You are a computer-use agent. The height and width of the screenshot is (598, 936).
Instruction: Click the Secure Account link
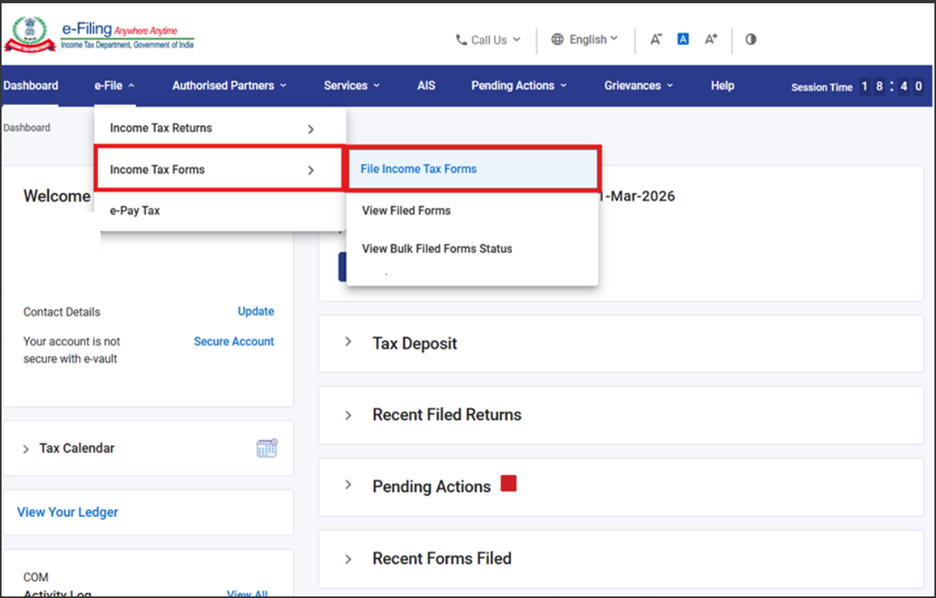pyautogui.click(x=234, y=341)
